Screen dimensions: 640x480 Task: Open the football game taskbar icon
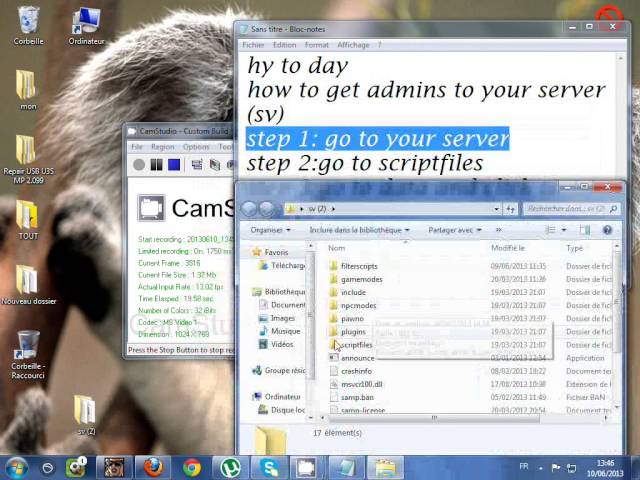tap(75, 468)
